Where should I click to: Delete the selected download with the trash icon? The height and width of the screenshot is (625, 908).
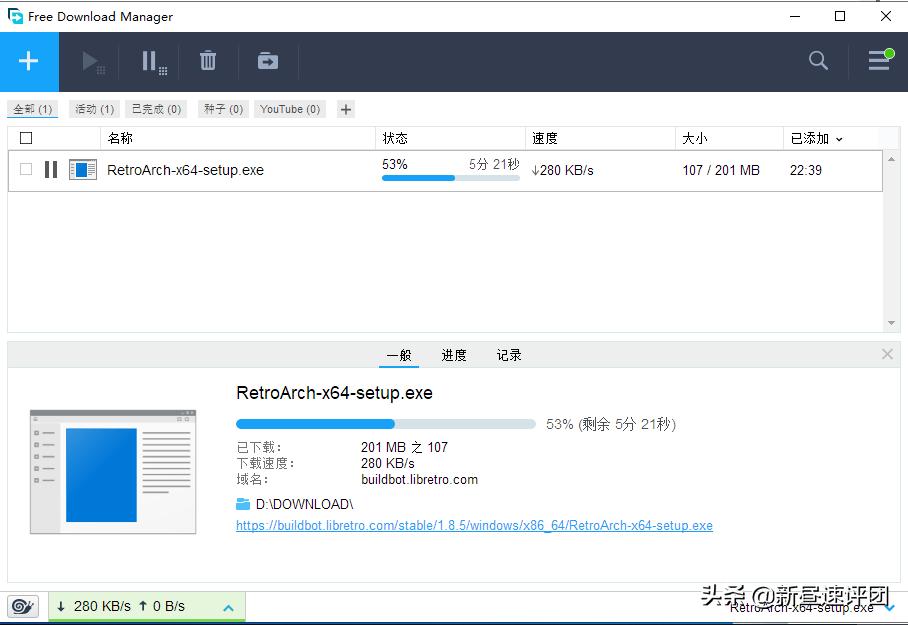(208, 61)
